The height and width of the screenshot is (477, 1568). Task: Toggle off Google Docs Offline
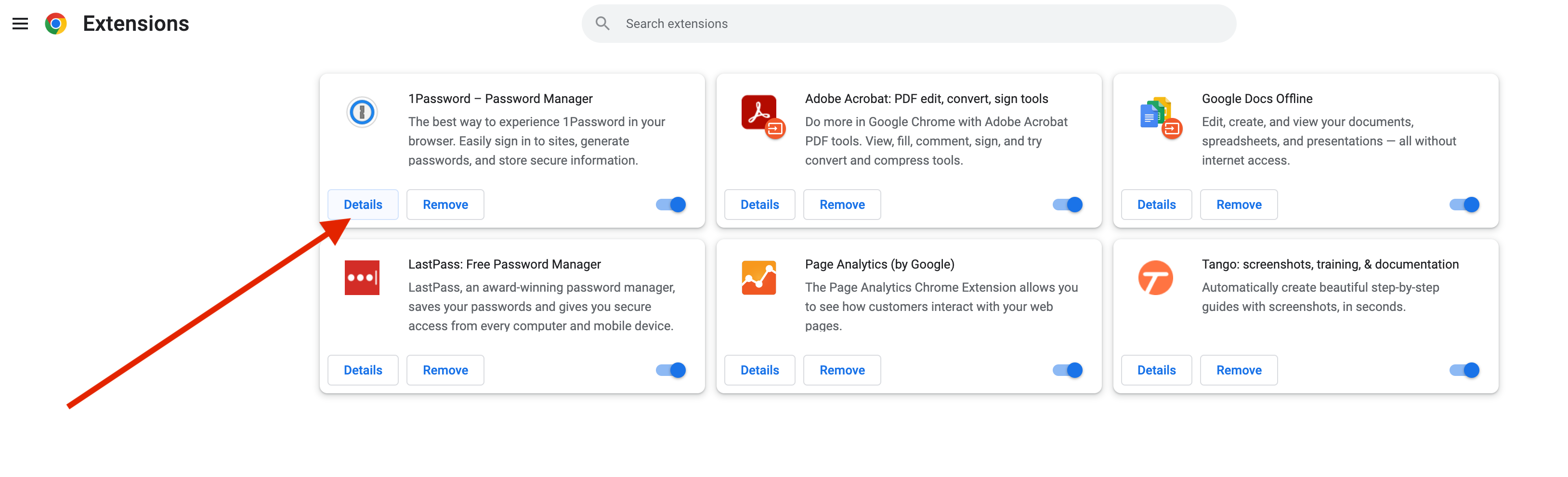coord(1464,205)
